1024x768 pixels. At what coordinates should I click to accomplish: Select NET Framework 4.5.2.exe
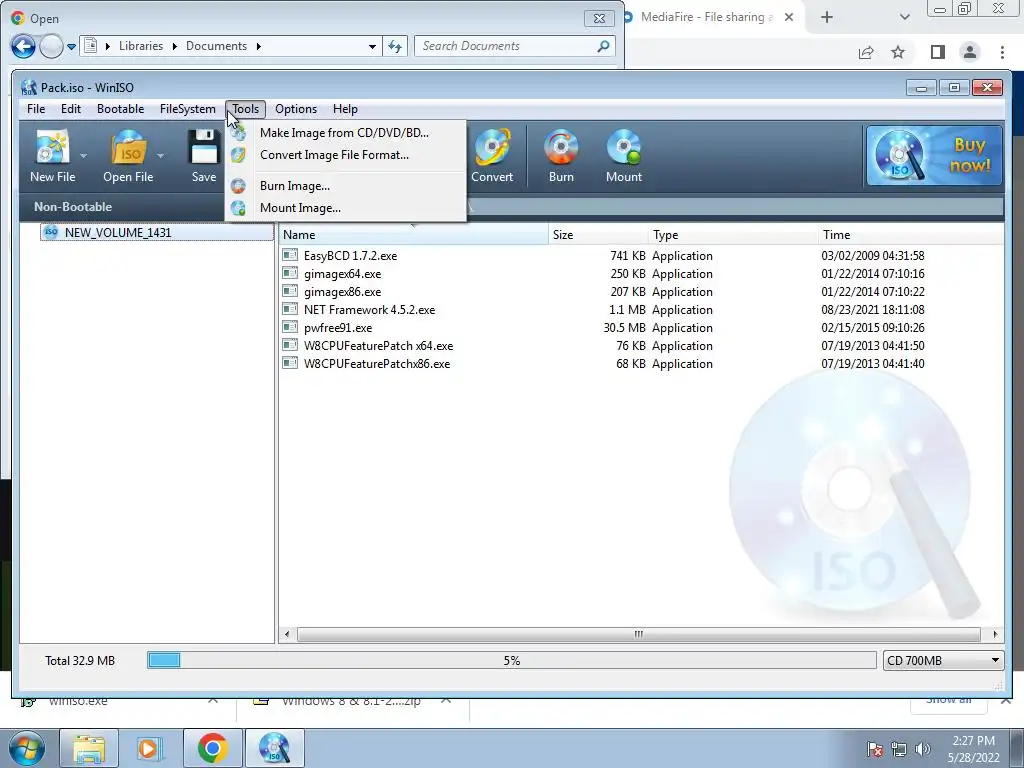369,310
